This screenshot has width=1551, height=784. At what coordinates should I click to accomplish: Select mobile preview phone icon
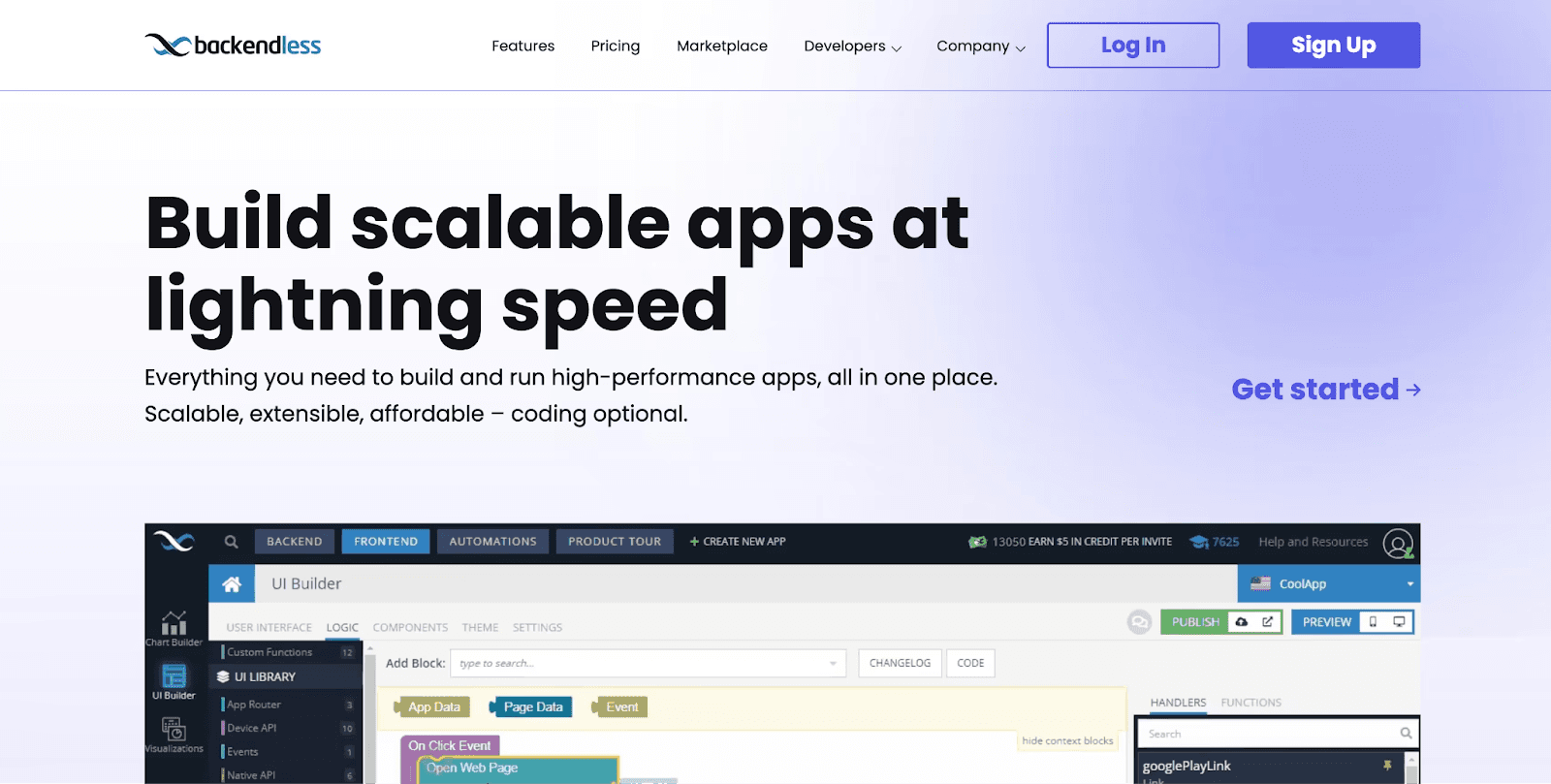click(x=1373, y=622)
